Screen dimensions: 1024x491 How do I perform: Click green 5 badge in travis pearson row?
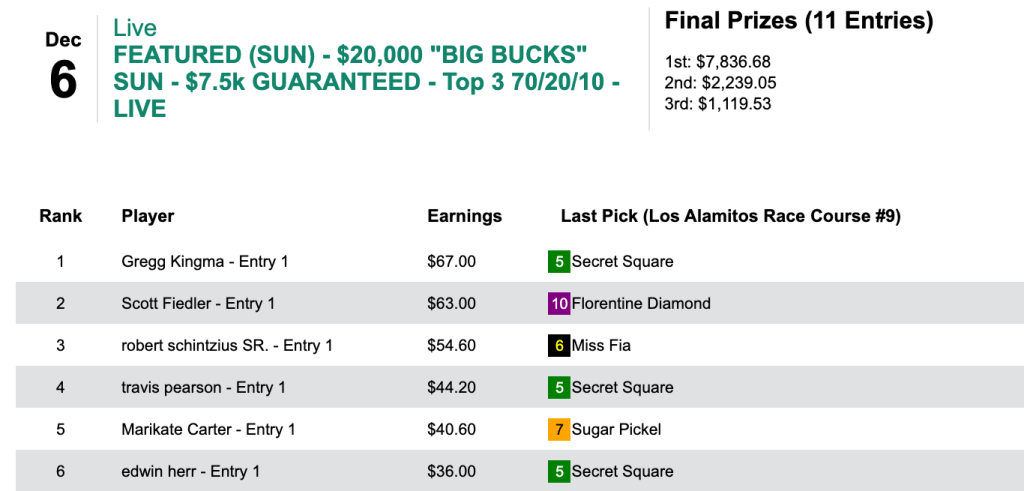[x=558, y=388]
